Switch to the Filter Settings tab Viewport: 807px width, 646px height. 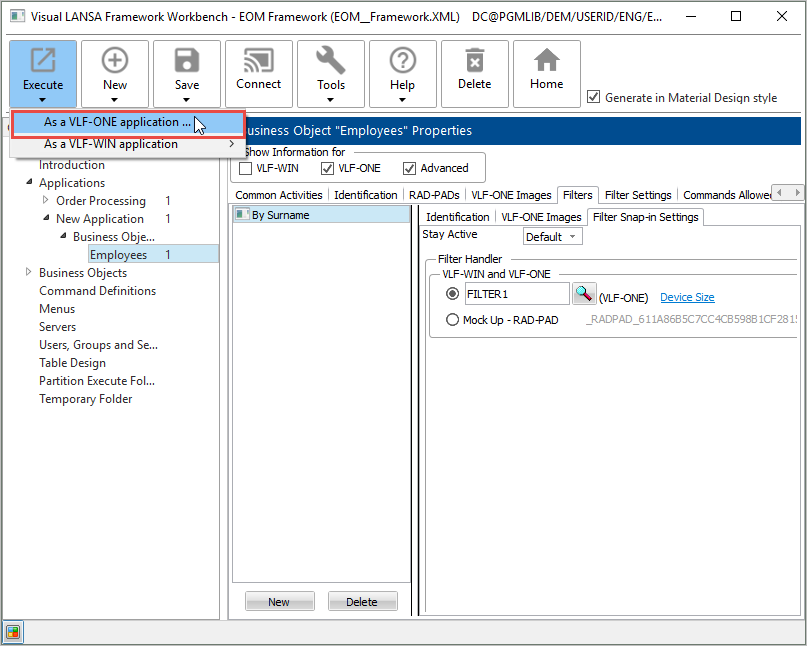[637, 195]
